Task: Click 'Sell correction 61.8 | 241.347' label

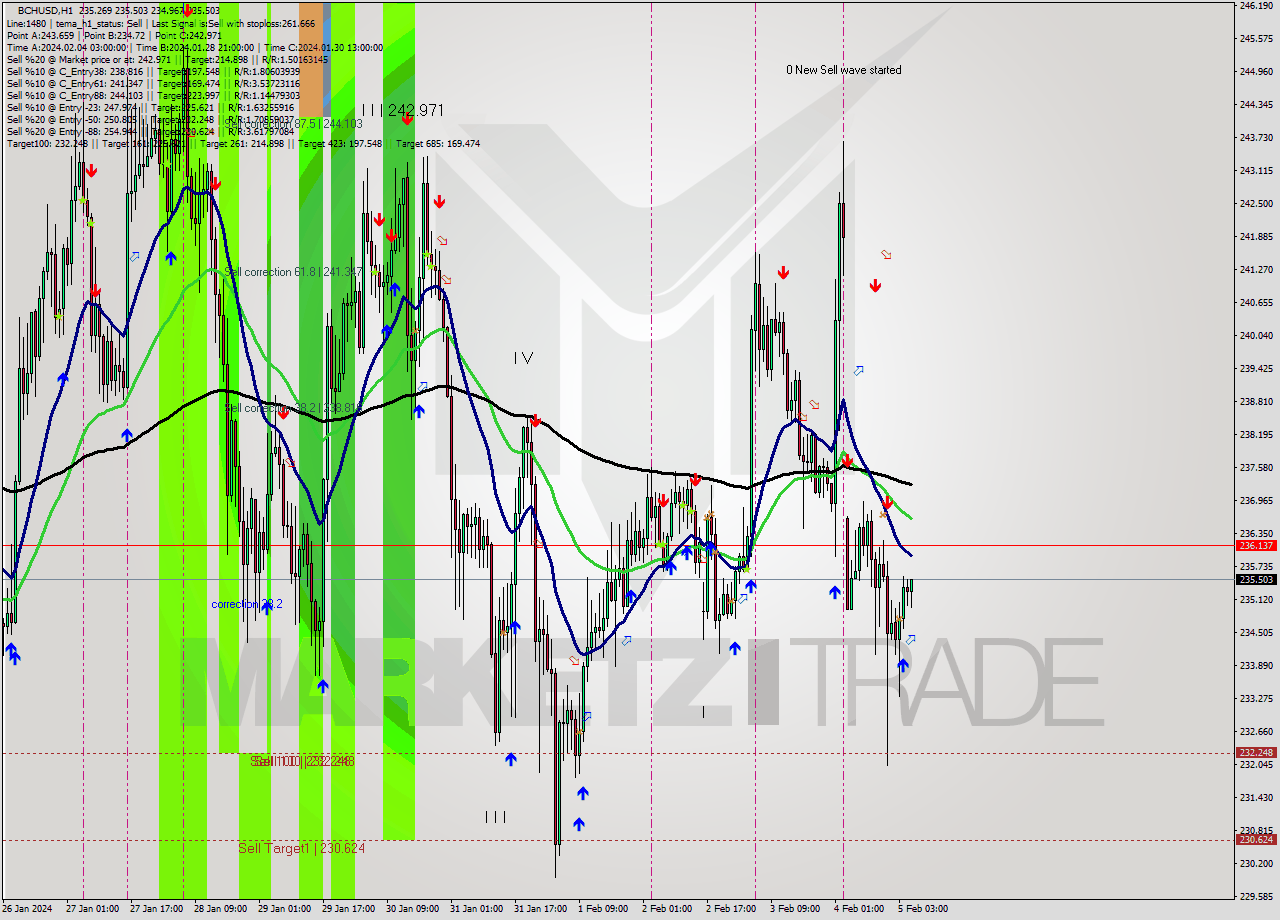Action: click(x=293, y=272)
